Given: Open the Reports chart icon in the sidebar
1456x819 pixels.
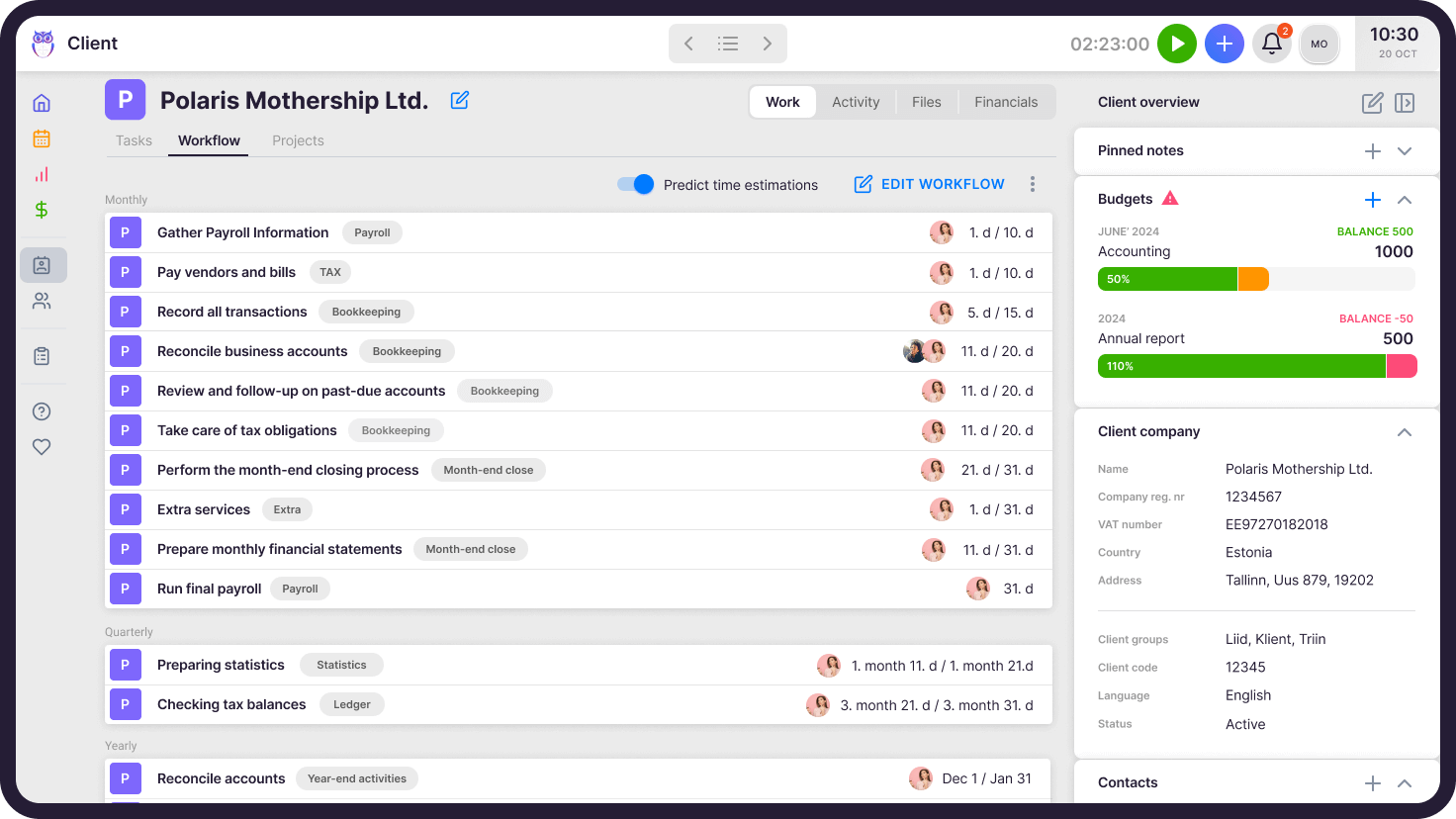Looking at the screenshot, I should pos(42,174).
